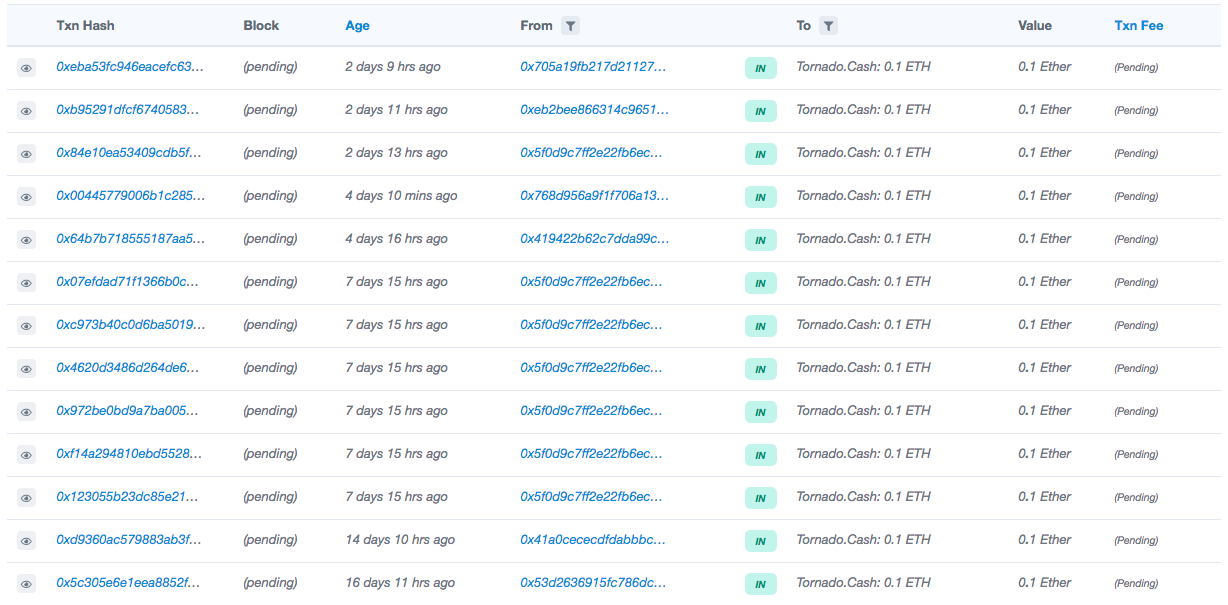View transaction 0x972be0bd9a7ba005...
This screenshot has height=605, width=1228.
(x=128, y=411)
